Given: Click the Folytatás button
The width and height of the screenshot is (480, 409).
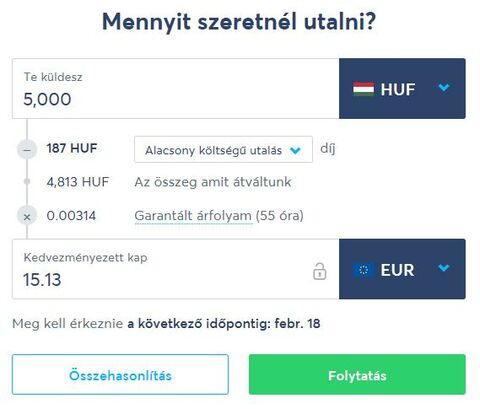Looking at the screenshot, I should [x=357, y=374].
